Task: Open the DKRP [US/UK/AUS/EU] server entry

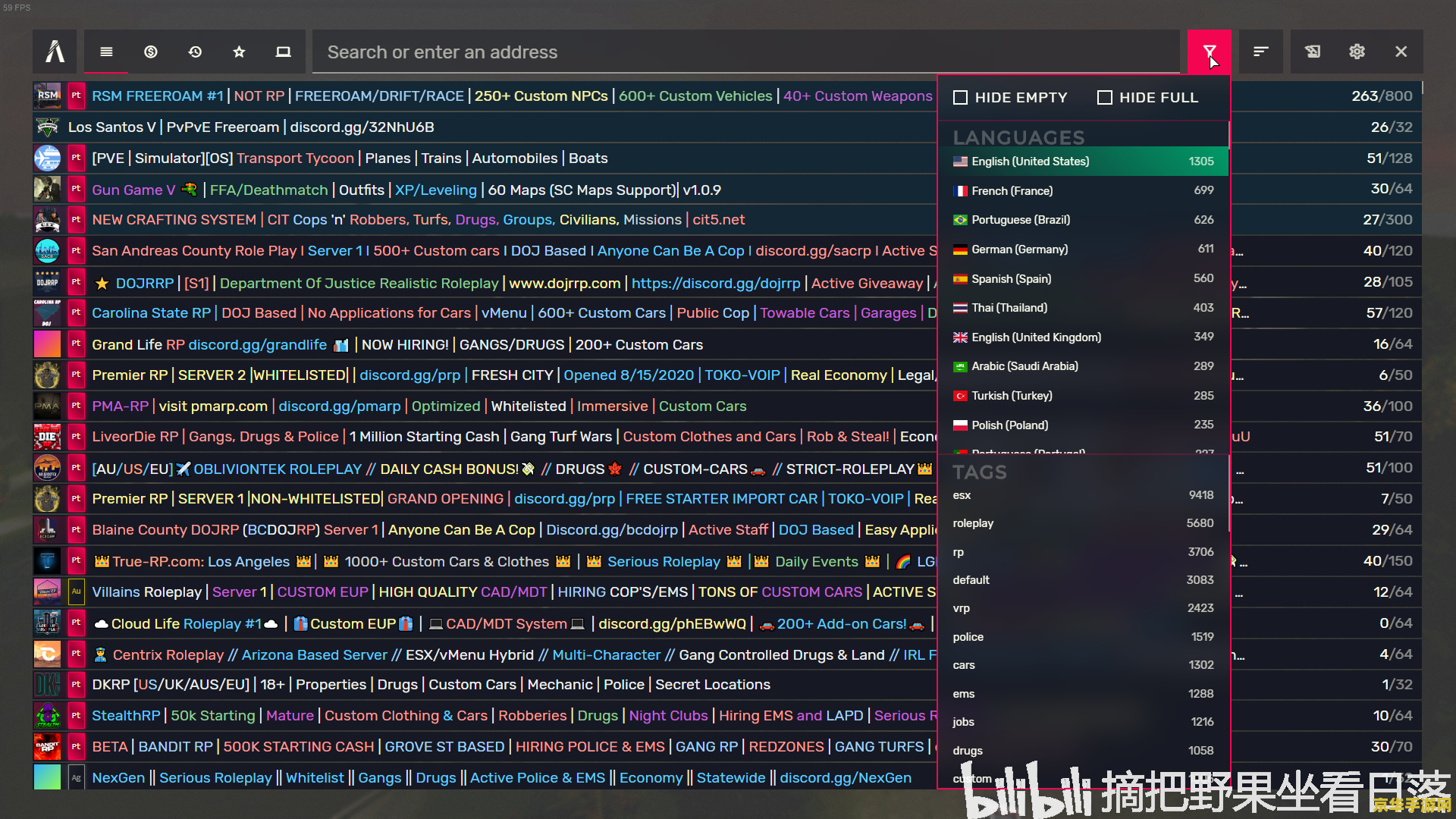Action: click(485, 685)
